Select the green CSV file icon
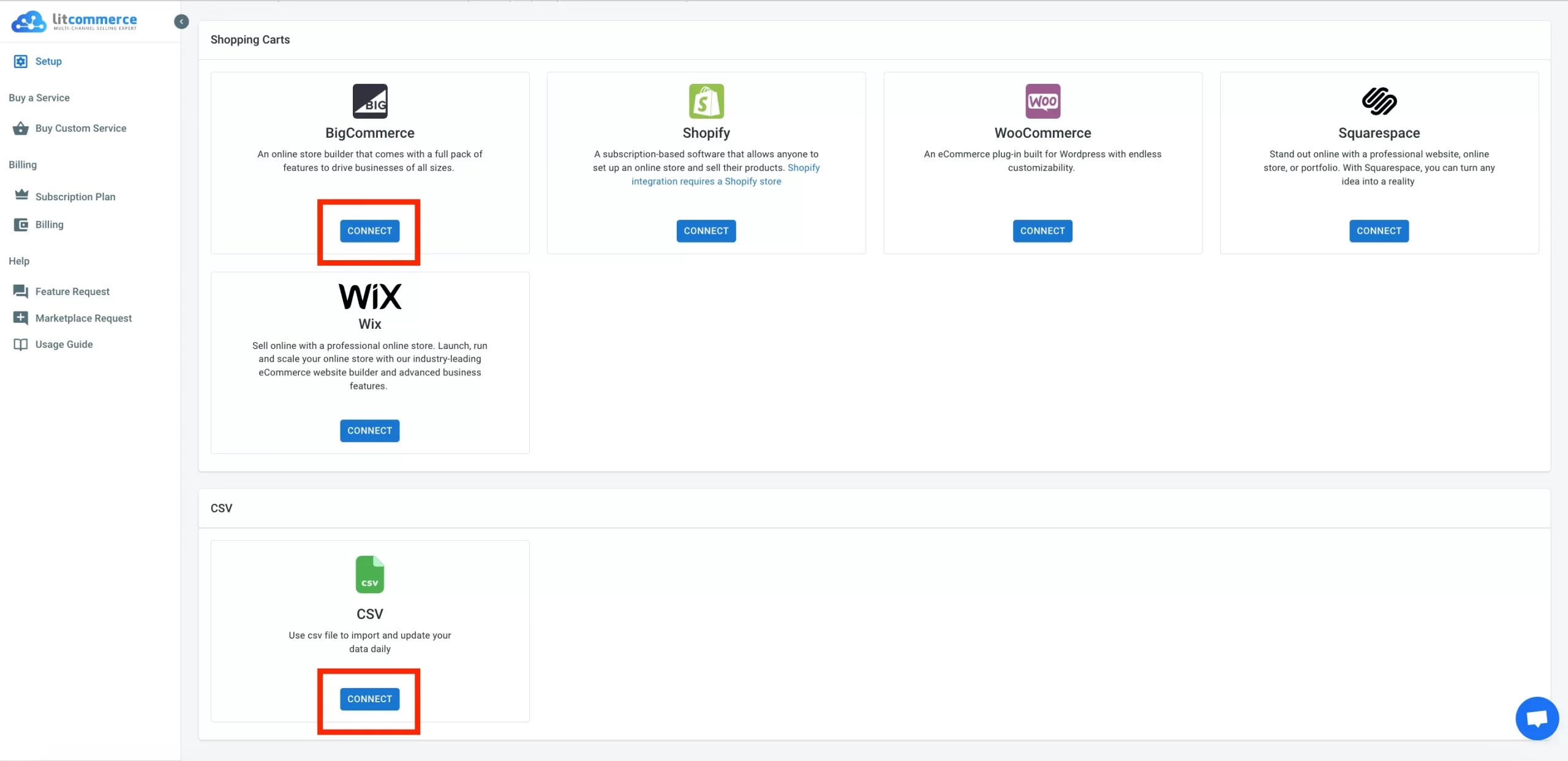The width and height of the screenshot is (1568, 761). click(x=369, y=574)
